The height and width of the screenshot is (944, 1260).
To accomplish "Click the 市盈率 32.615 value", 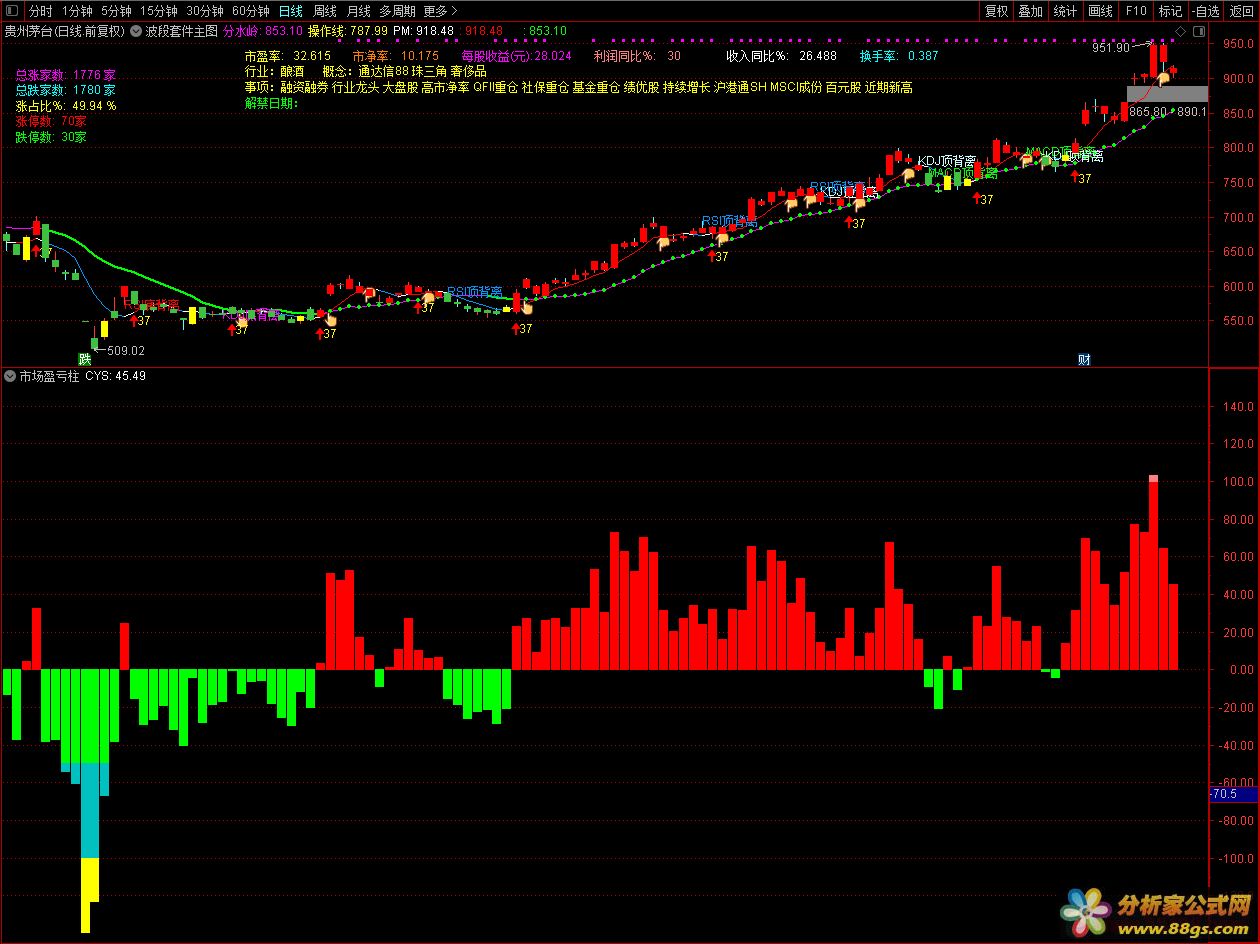I will click(x=287, y=56).
